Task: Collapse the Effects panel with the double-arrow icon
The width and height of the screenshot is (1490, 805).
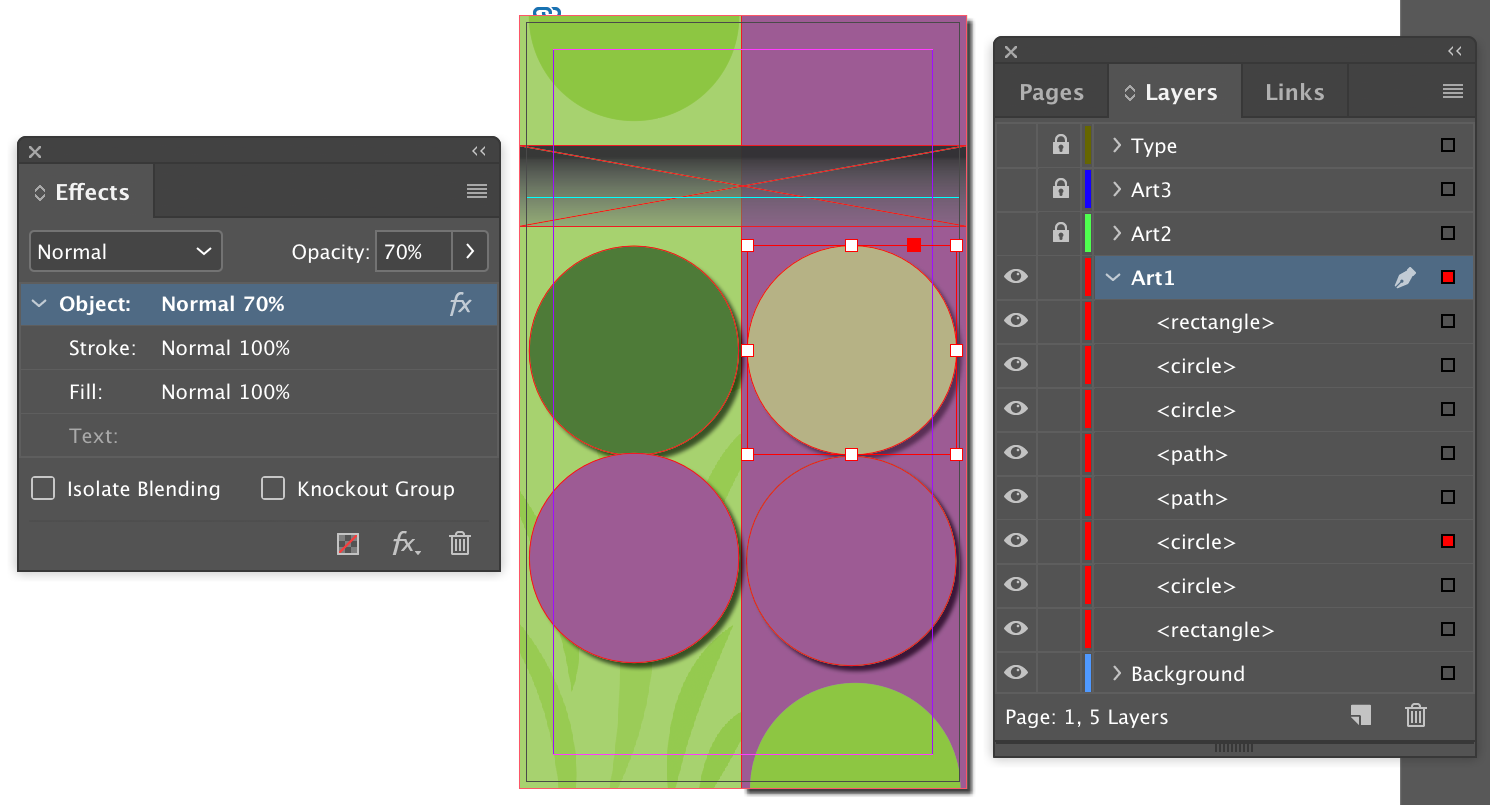Action: tap(479, 151)
